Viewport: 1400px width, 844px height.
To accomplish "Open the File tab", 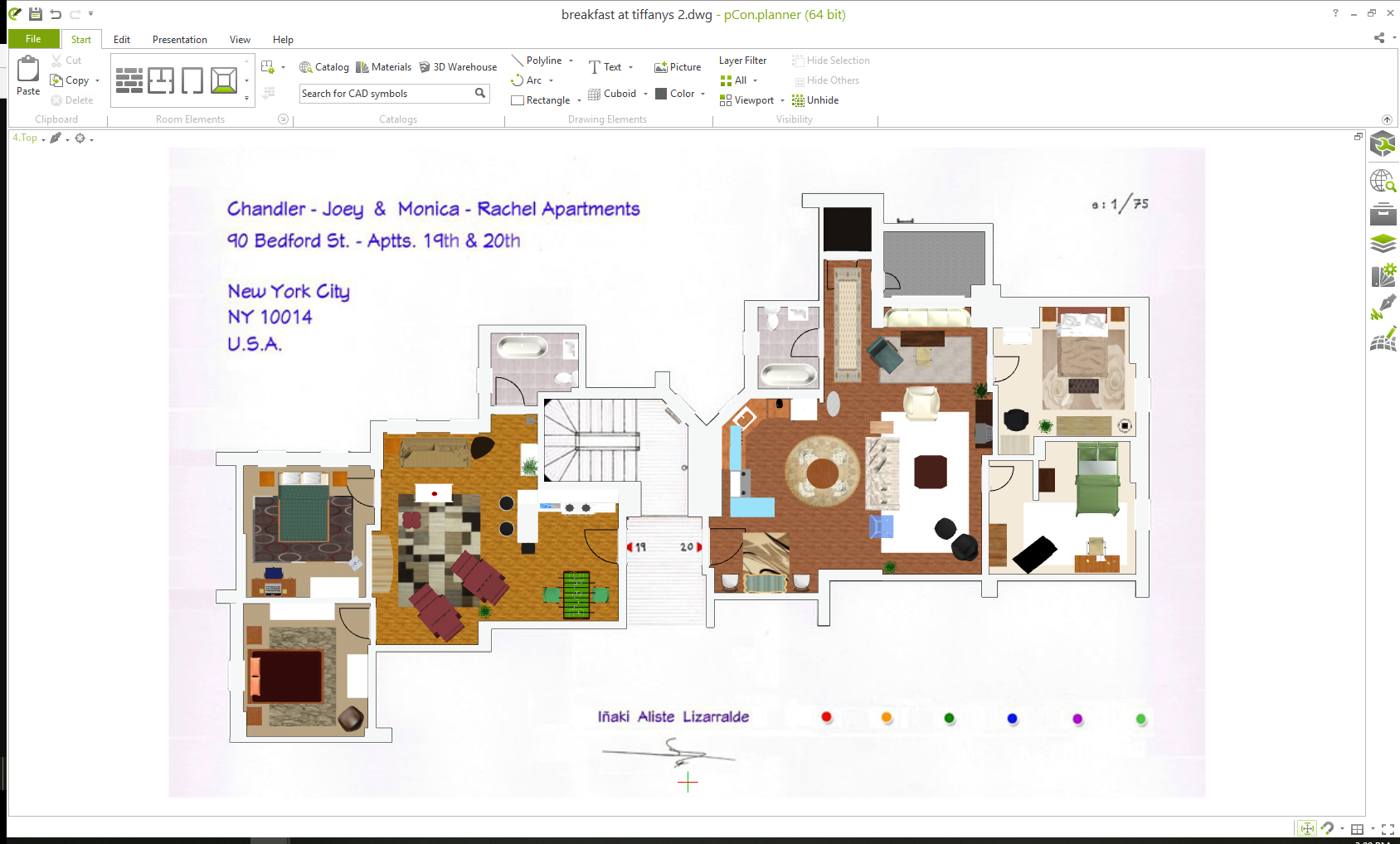I will click(33, 39).
